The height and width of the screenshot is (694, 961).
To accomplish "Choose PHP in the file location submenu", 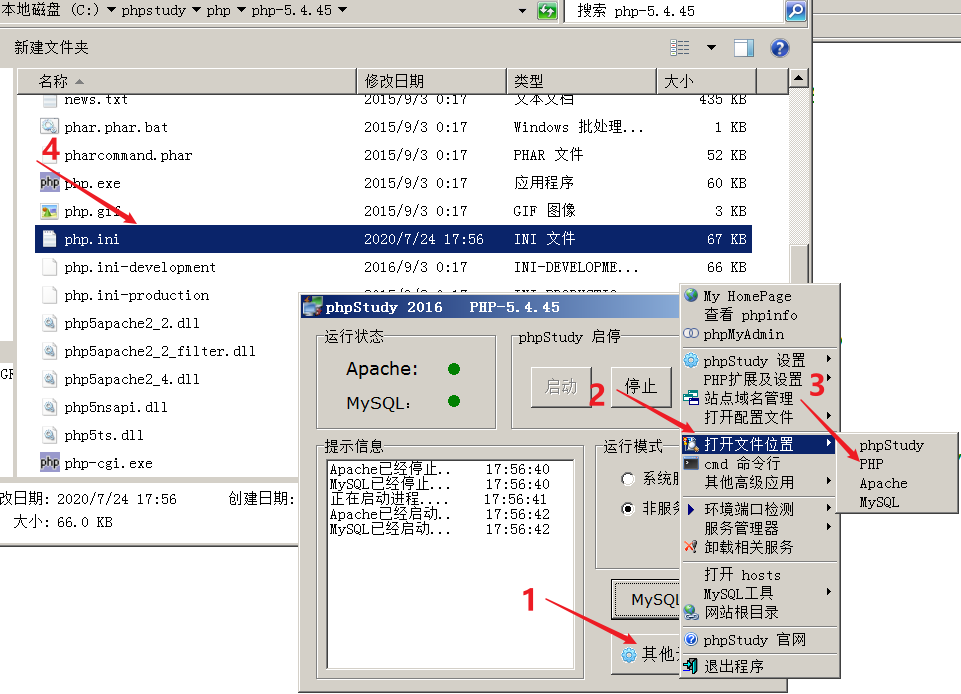I will tap(871, 464).
